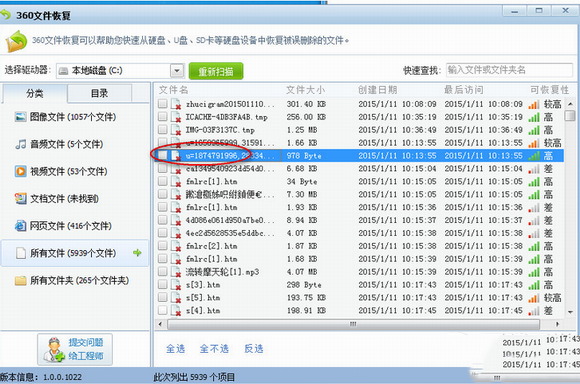
Task: Click horizontal scrollbar left arrow
Action: pyautogui.click(x=160, y=324)
